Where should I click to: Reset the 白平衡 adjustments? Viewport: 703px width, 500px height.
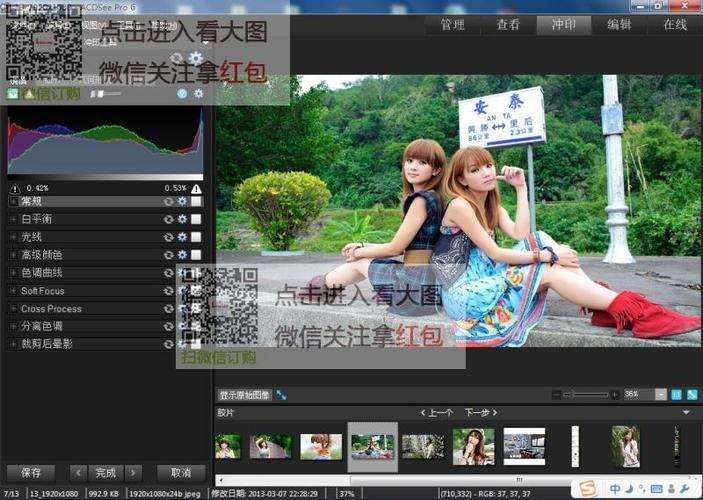pyautogui.click(x=169, y=219)
